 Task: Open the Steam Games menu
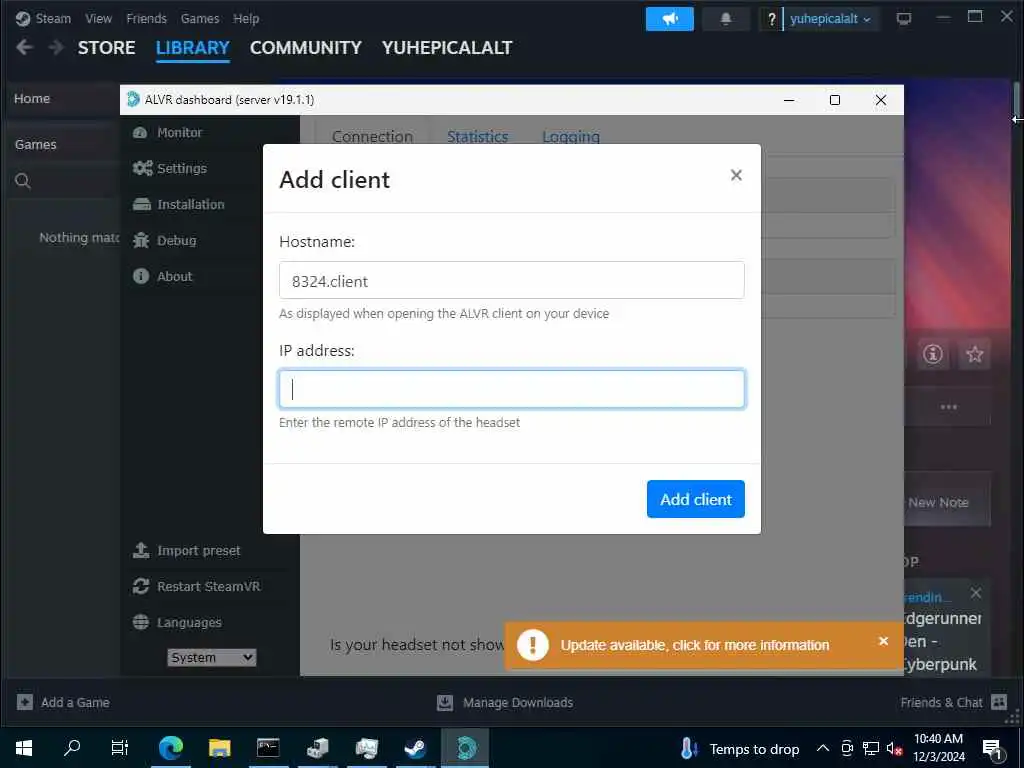[x=200, y=18]
